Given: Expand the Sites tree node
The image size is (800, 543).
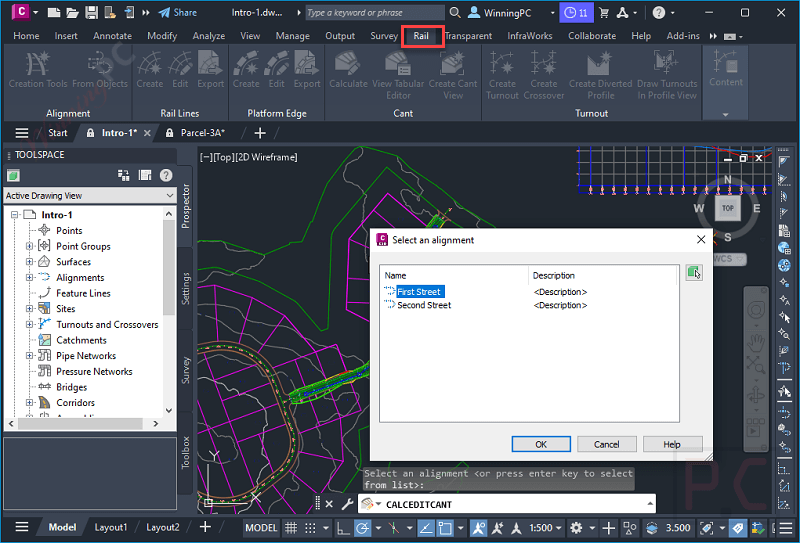Looking at the screenshot, I should (29, 309).
